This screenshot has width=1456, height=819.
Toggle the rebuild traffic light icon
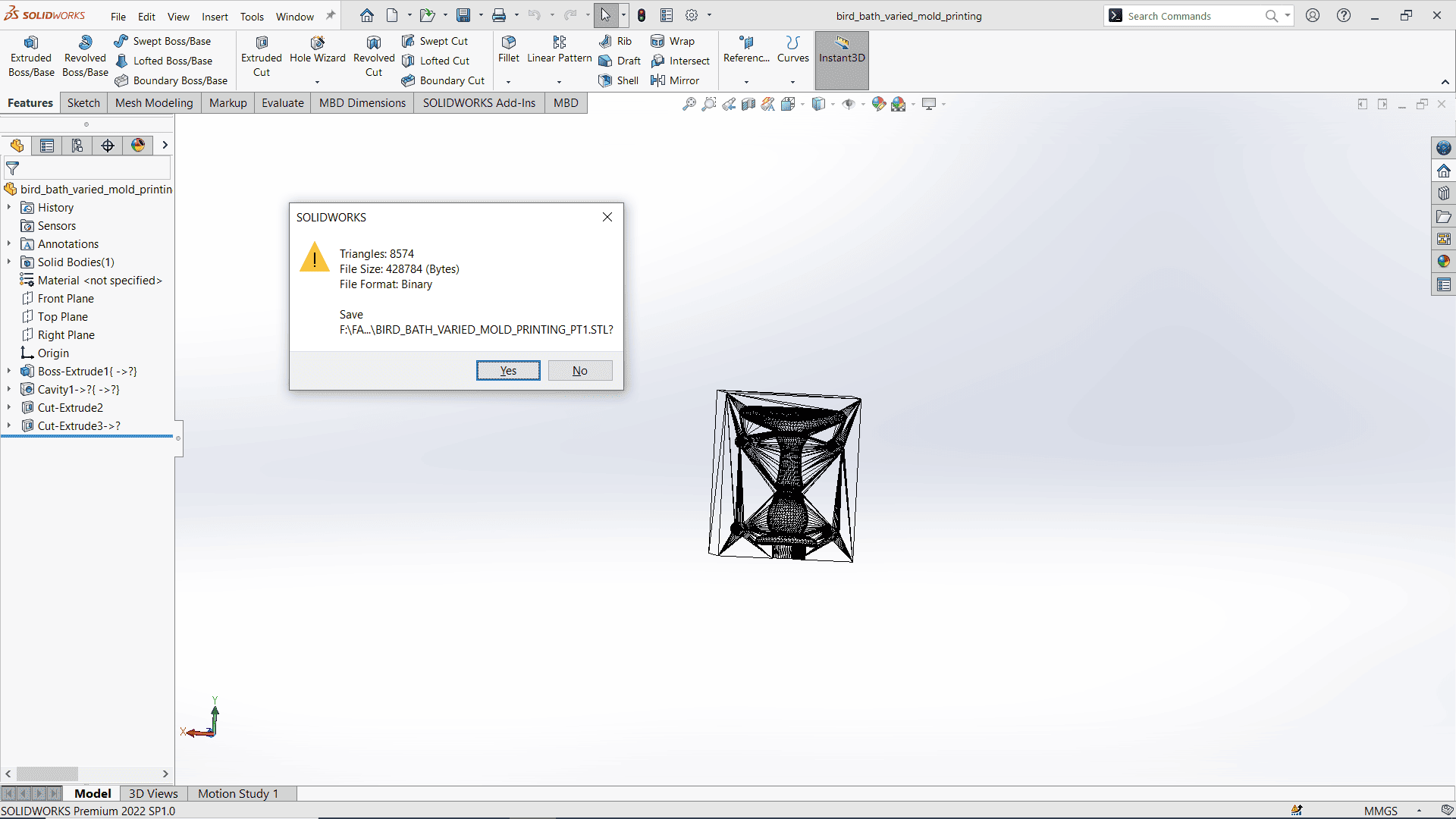click(642, 15)
